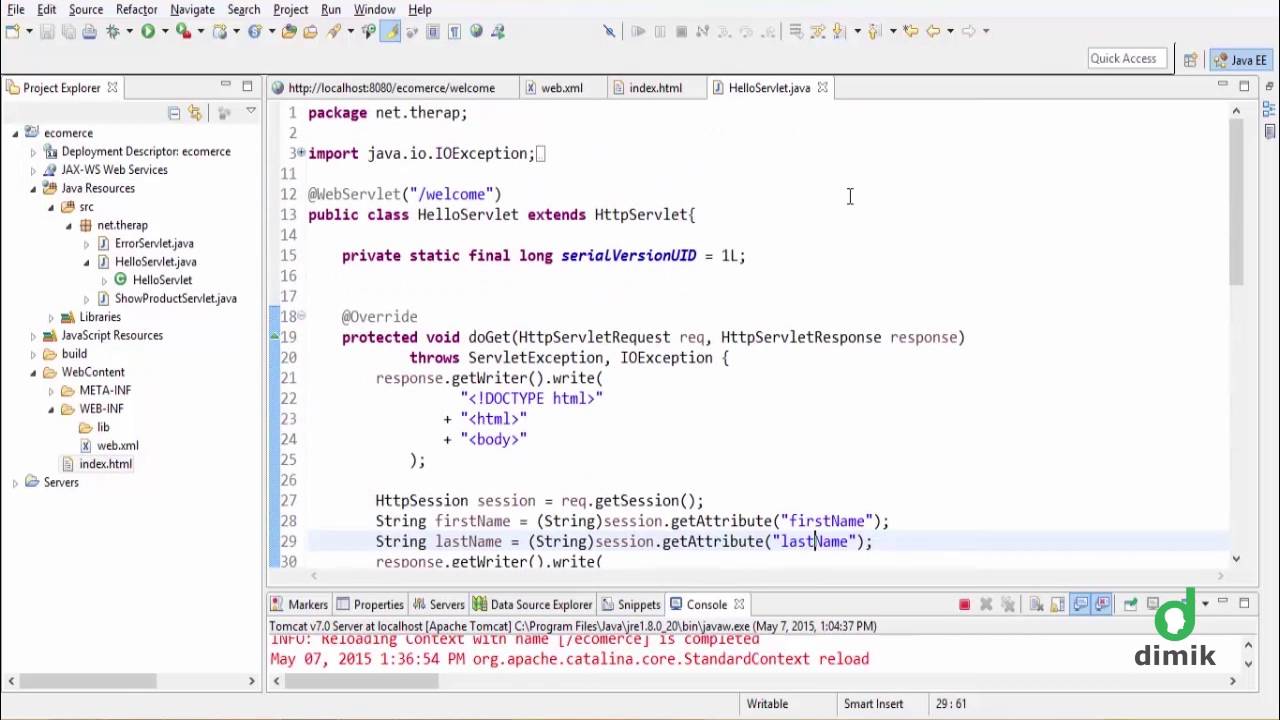Click the Project Explorer horizontal scrollbar
The image size is (1280, 720).
(88, 681)
